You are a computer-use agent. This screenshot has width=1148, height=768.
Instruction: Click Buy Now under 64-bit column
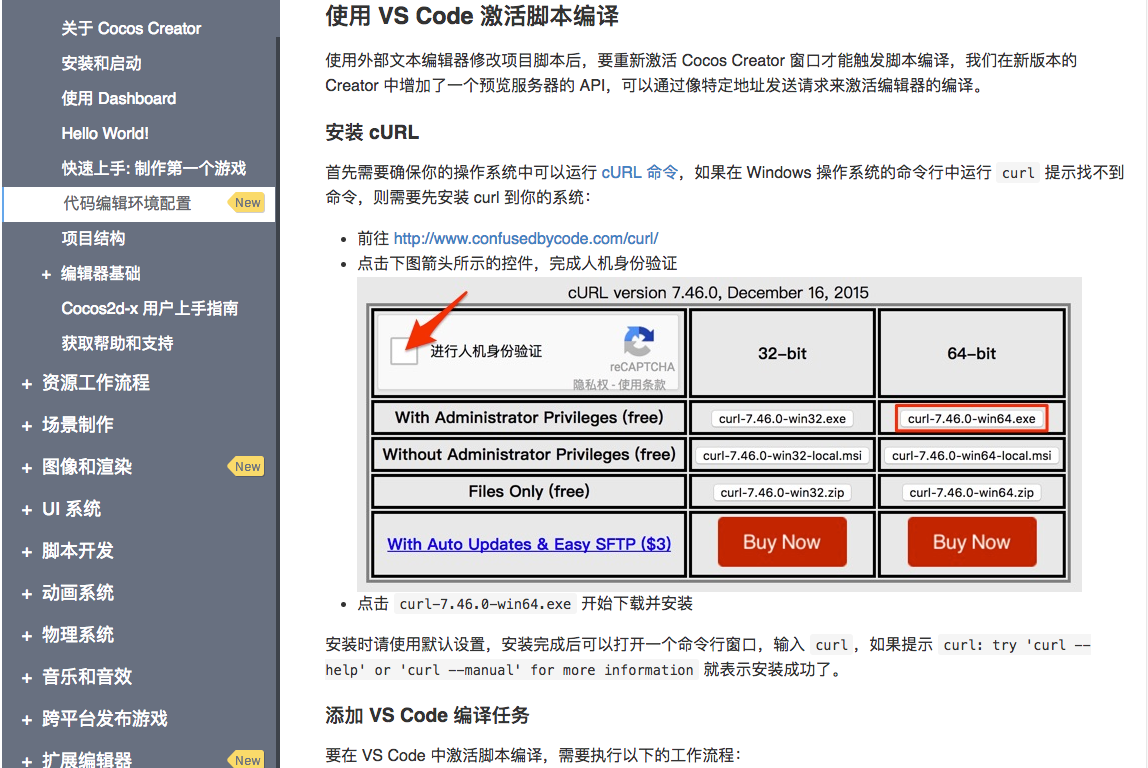[972, 542]
